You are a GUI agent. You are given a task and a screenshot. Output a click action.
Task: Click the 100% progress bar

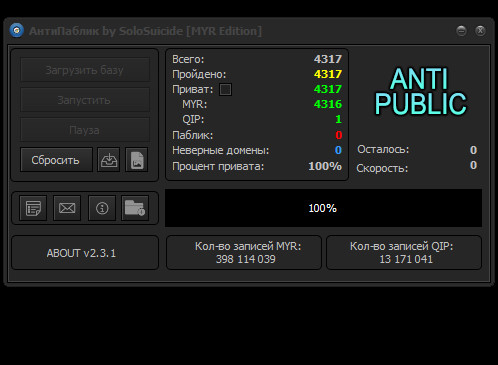pyautogui.click(x=323, y=208)
